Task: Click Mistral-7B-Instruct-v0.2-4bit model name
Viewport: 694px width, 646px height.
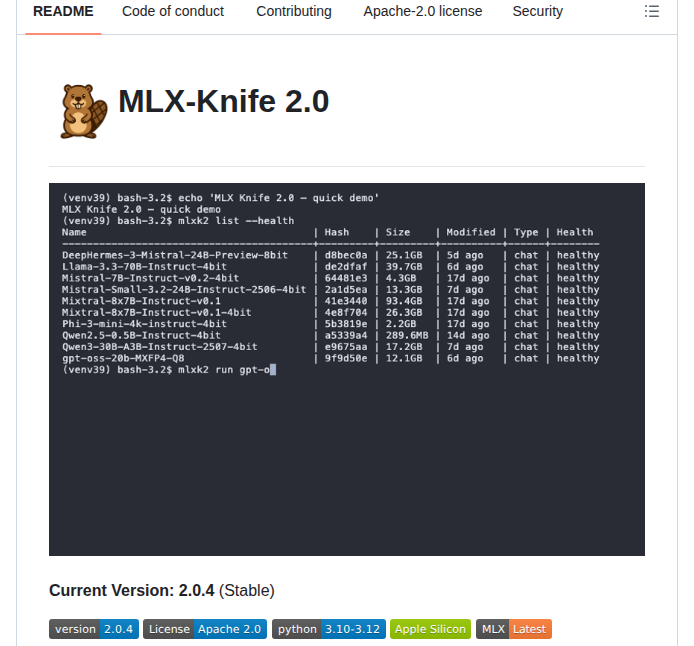Action: click(x=150, y=278)
